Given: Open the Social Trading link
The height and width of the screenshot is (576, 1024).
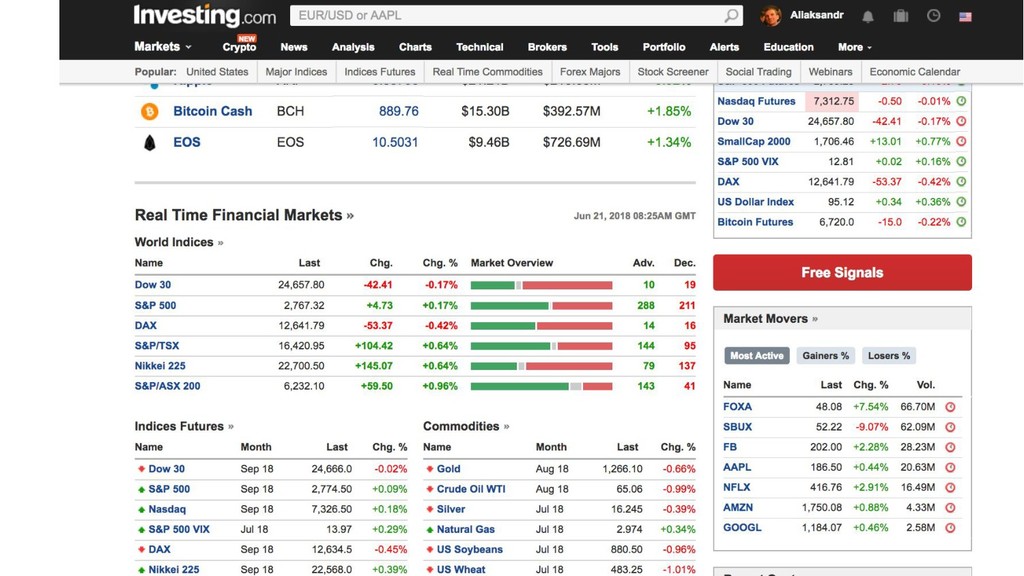Looking at the screenshot, I should 758,72.
